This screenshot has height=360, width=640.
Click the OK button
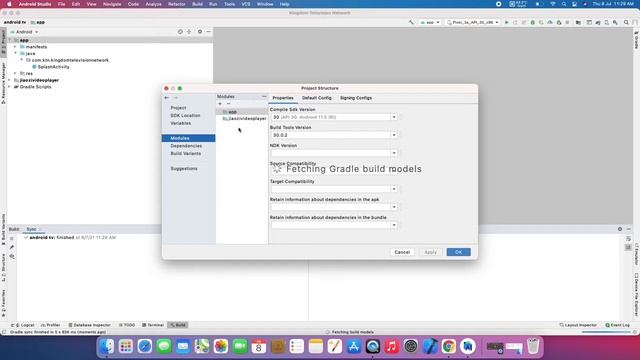click(458, 252)
